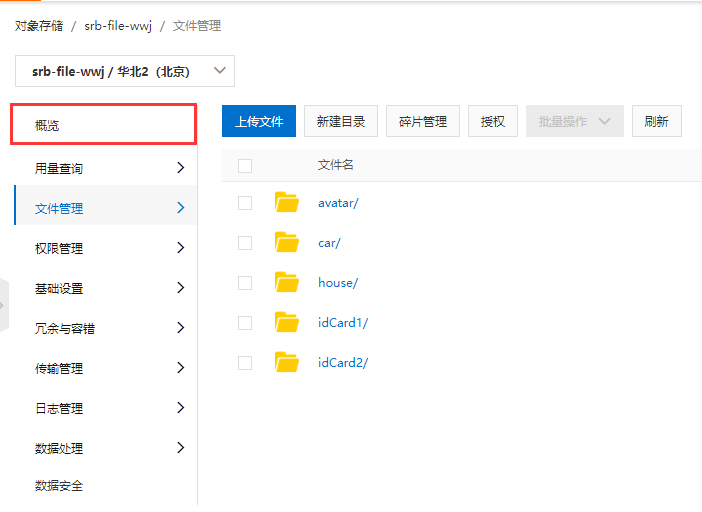
Task: Expand the 数据处理 chevron
Action: tap(180, 448)
